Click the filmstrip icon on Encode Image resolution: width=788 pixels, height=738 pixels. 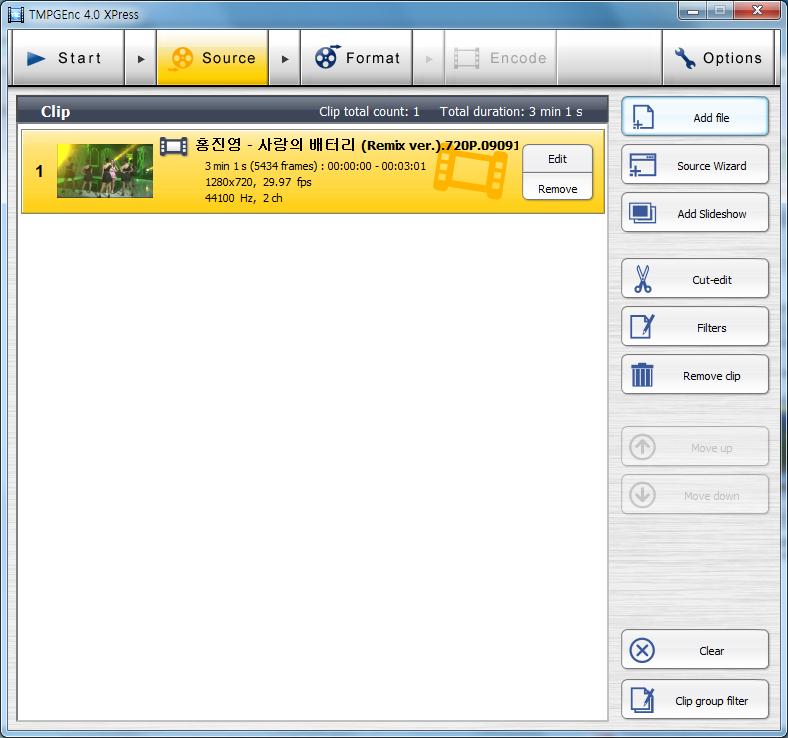[466, 58]
